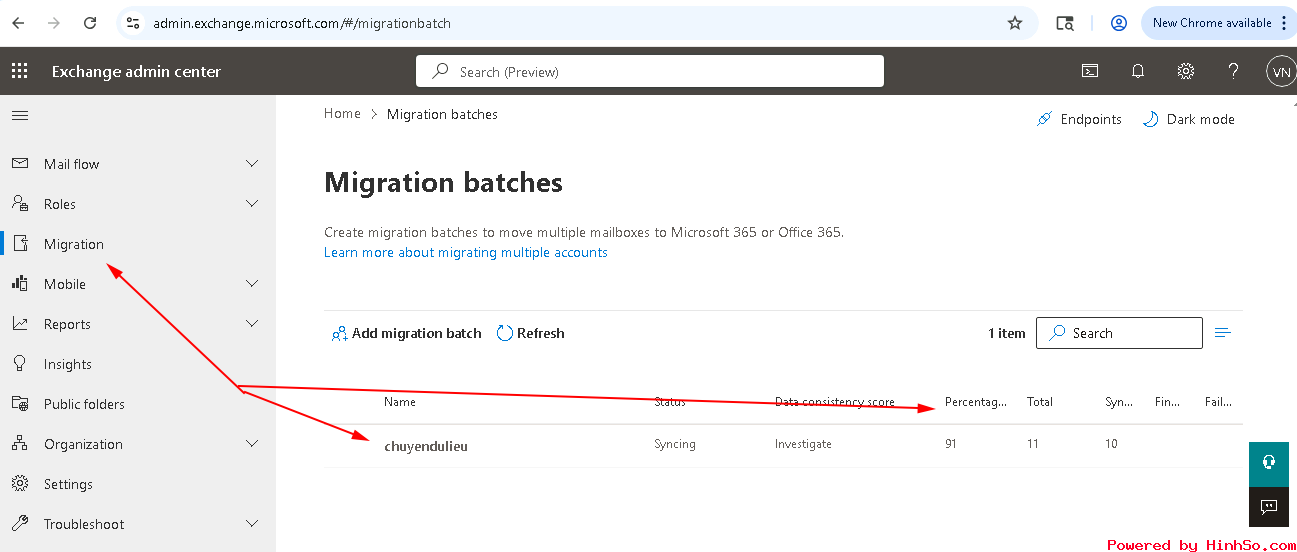Click the sidebar Settings gear icon
Viewport: 1297px width, 552px height.
click(x=20, y=484)
